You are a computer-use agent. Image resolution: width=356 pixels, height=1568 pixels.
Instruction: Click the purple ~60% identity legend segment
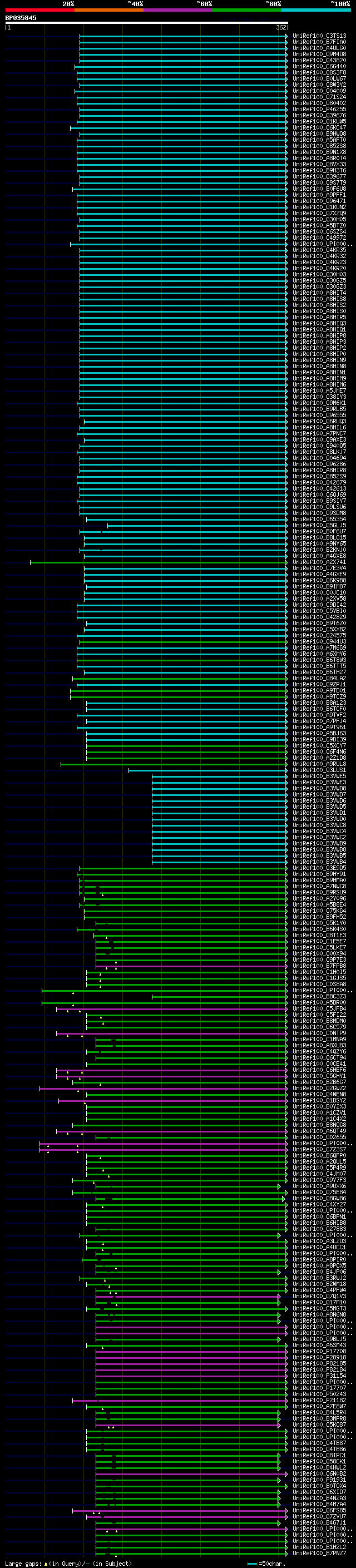[x=179, y=10]
